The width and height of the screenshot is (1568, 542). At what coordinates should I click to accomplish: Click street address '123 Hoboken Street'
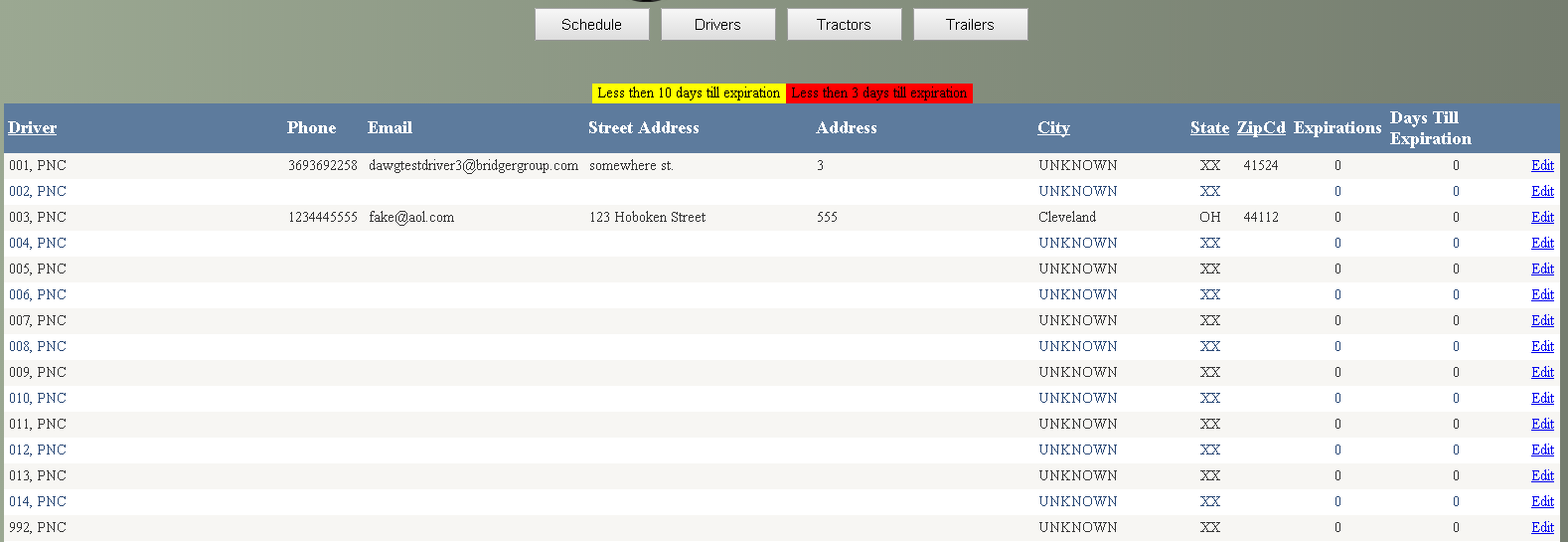click(648, 217)
